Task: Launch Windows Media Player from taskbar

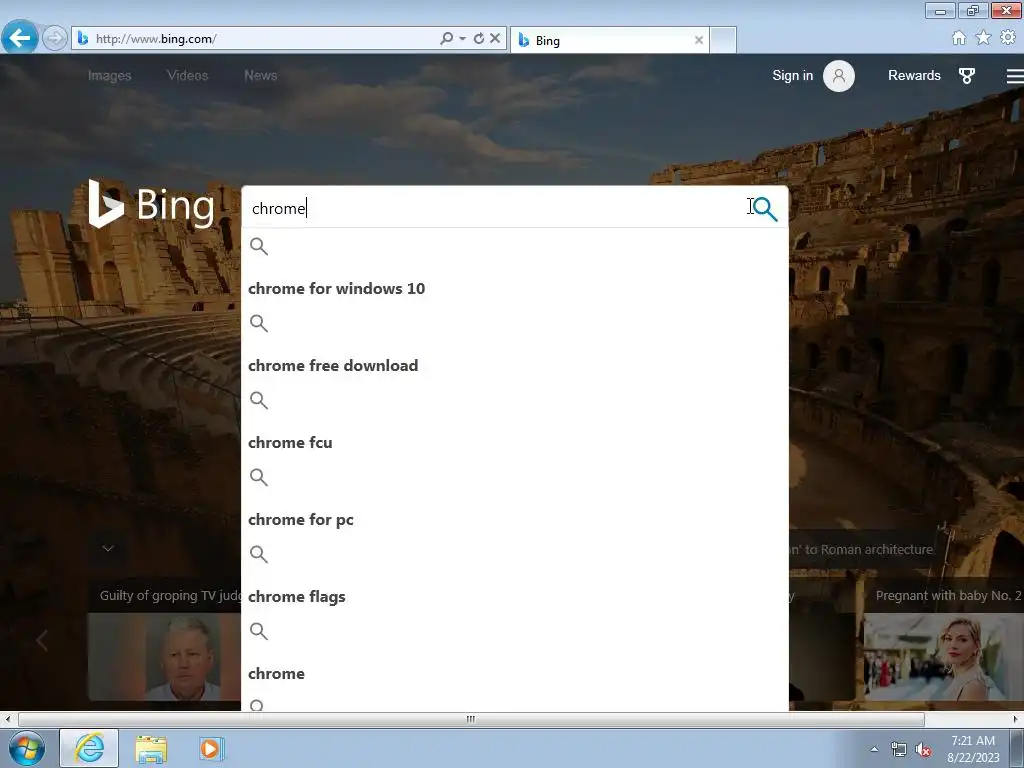Action: 211,748
